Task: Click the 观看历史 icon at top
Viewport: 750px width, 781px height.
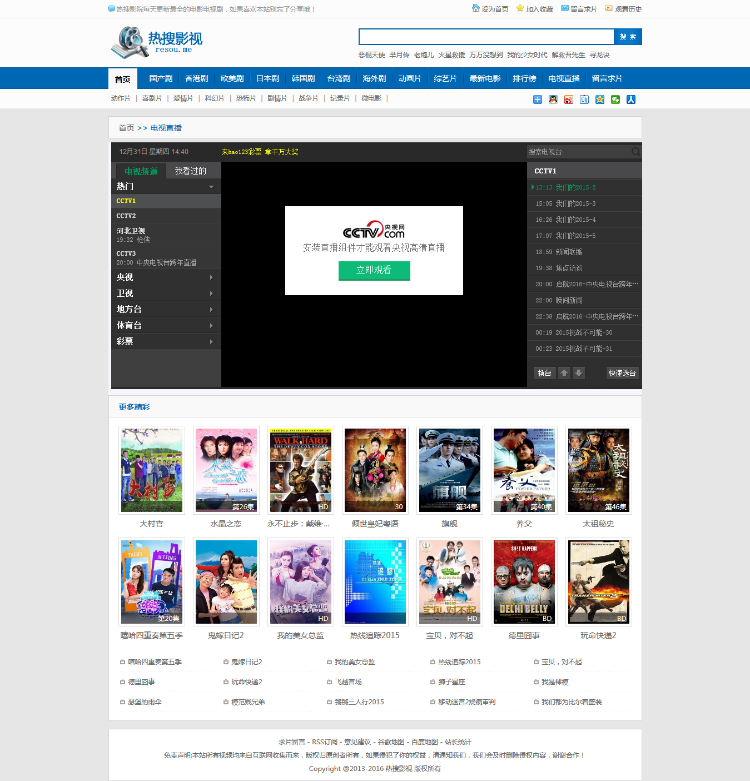Action: point(609,8)
